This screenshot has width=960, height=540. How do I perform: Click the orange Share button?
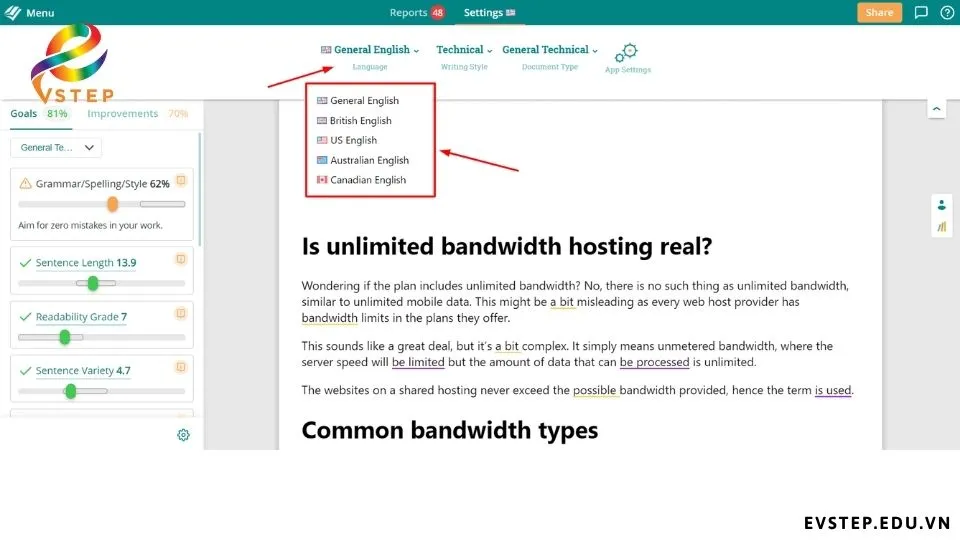click(x=879, y=12)
